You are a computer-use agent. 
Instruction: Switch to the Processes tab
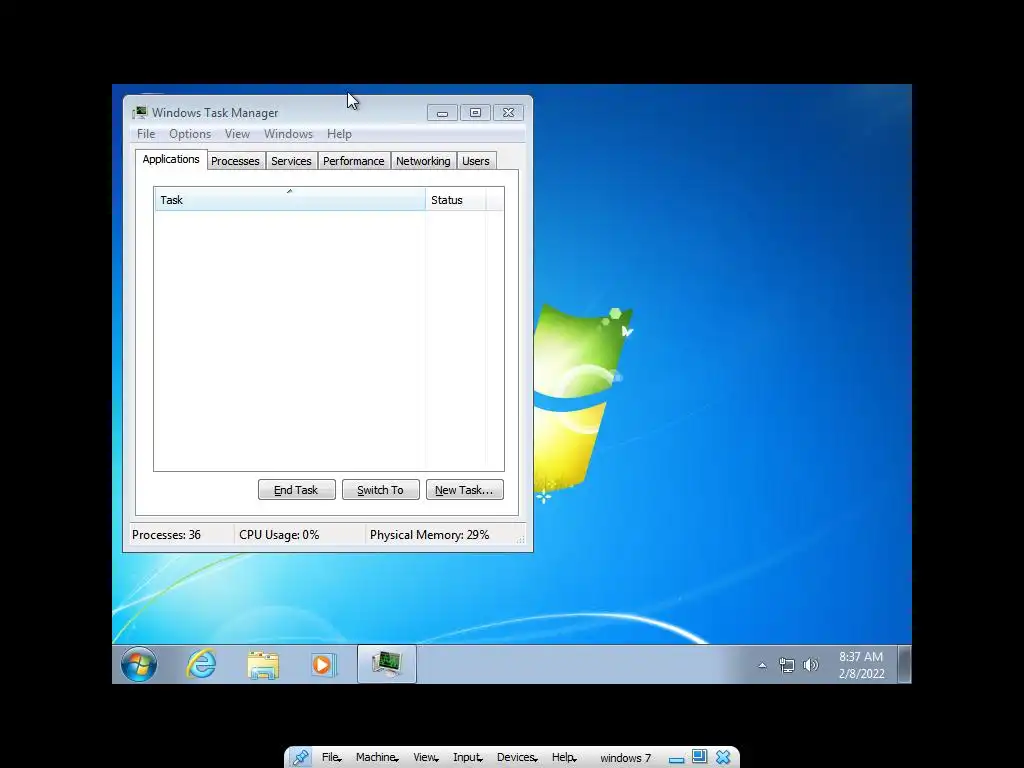coord(235,161)
